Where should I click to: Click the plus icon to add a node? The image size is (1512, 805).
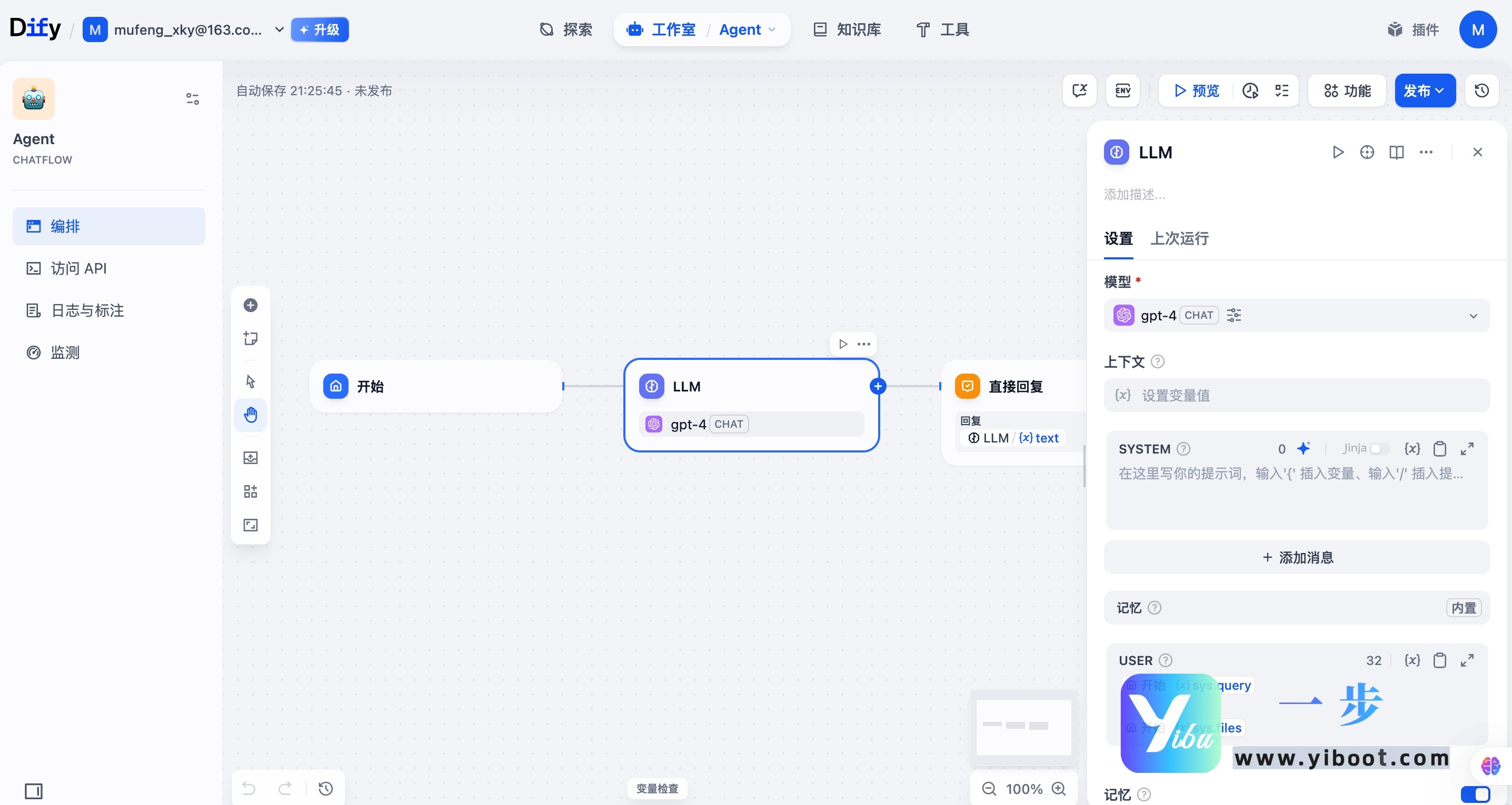[251, 305]
